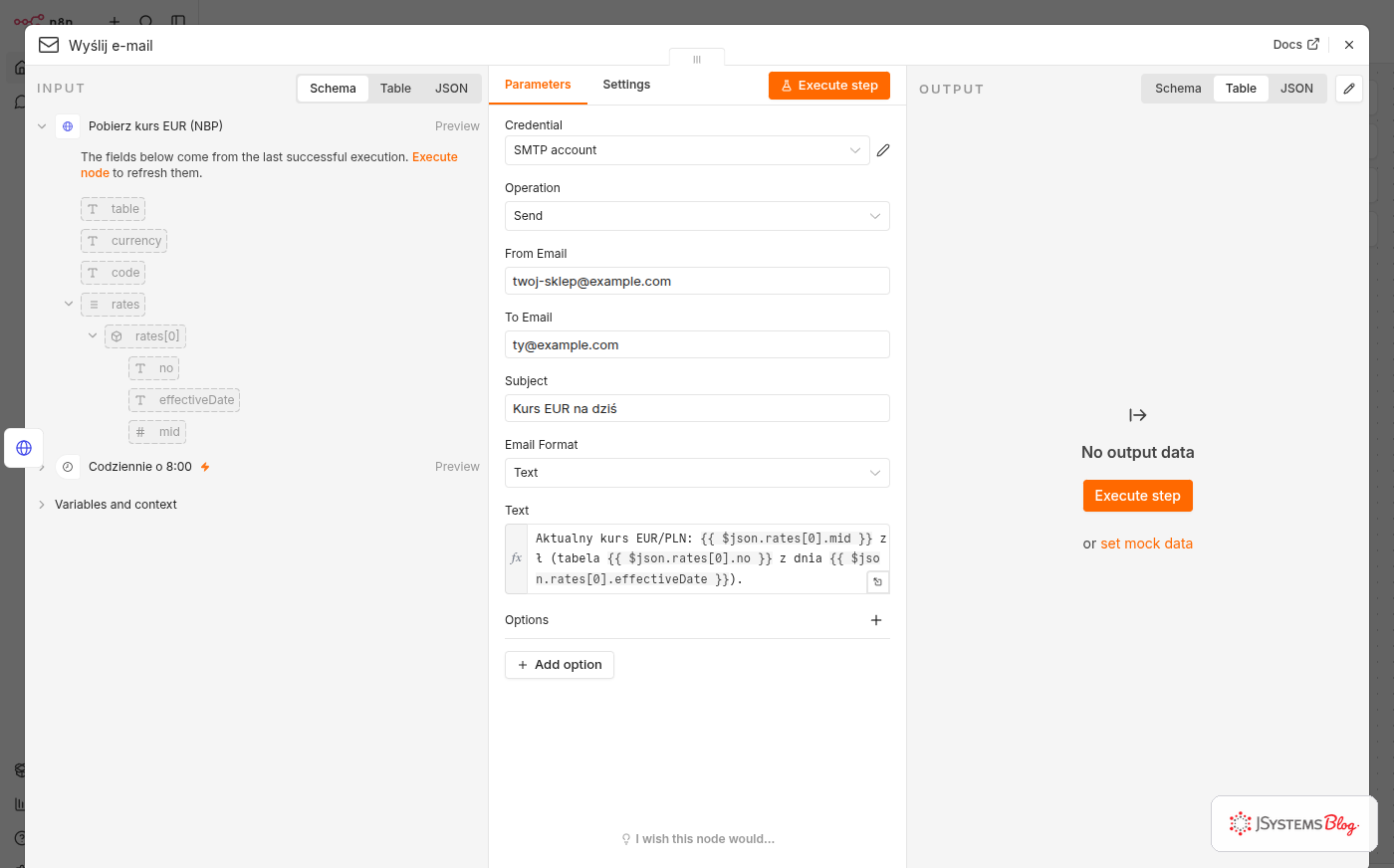Select the Parameters tab
Image resolution: width=1394 pixels, height=868 pixels.
click(x=538, y=85)
